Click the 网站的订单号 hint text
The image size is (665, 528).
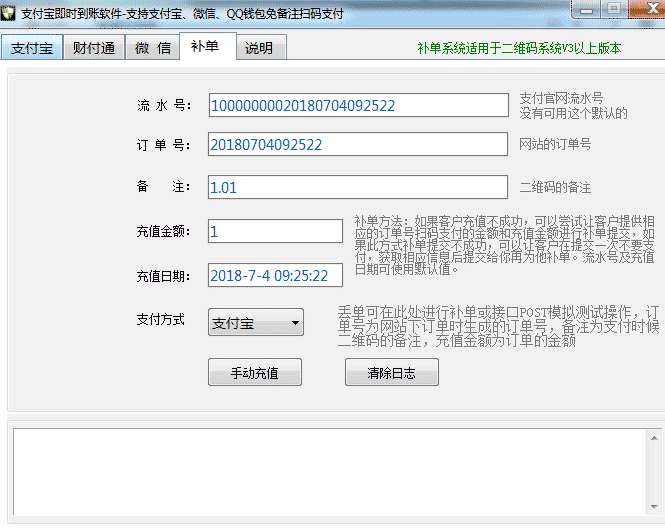click(x=555, y=144)
